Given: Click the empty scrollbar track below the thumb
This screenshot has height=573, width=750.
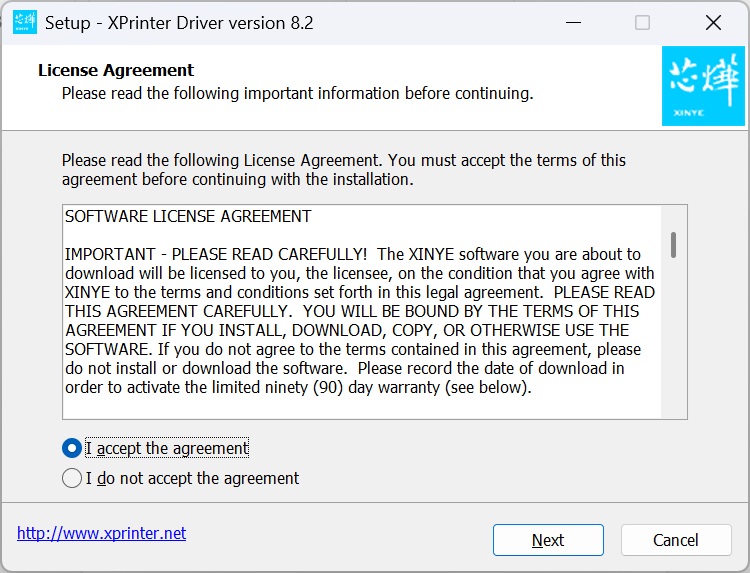Looking at the screenshot, I should (674, 340).
